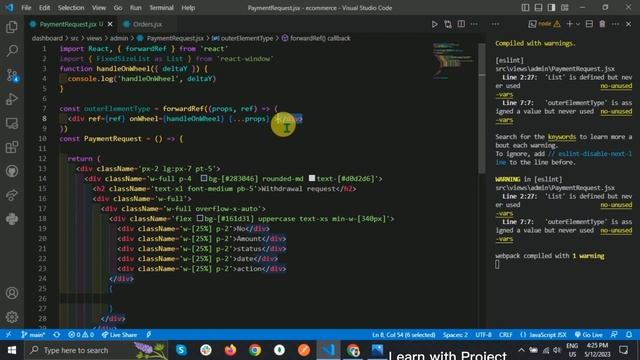This screenshot has width=640, height=360.
Task: Expand the 'src' breadcrumb
Action: (x=74, y=38)
